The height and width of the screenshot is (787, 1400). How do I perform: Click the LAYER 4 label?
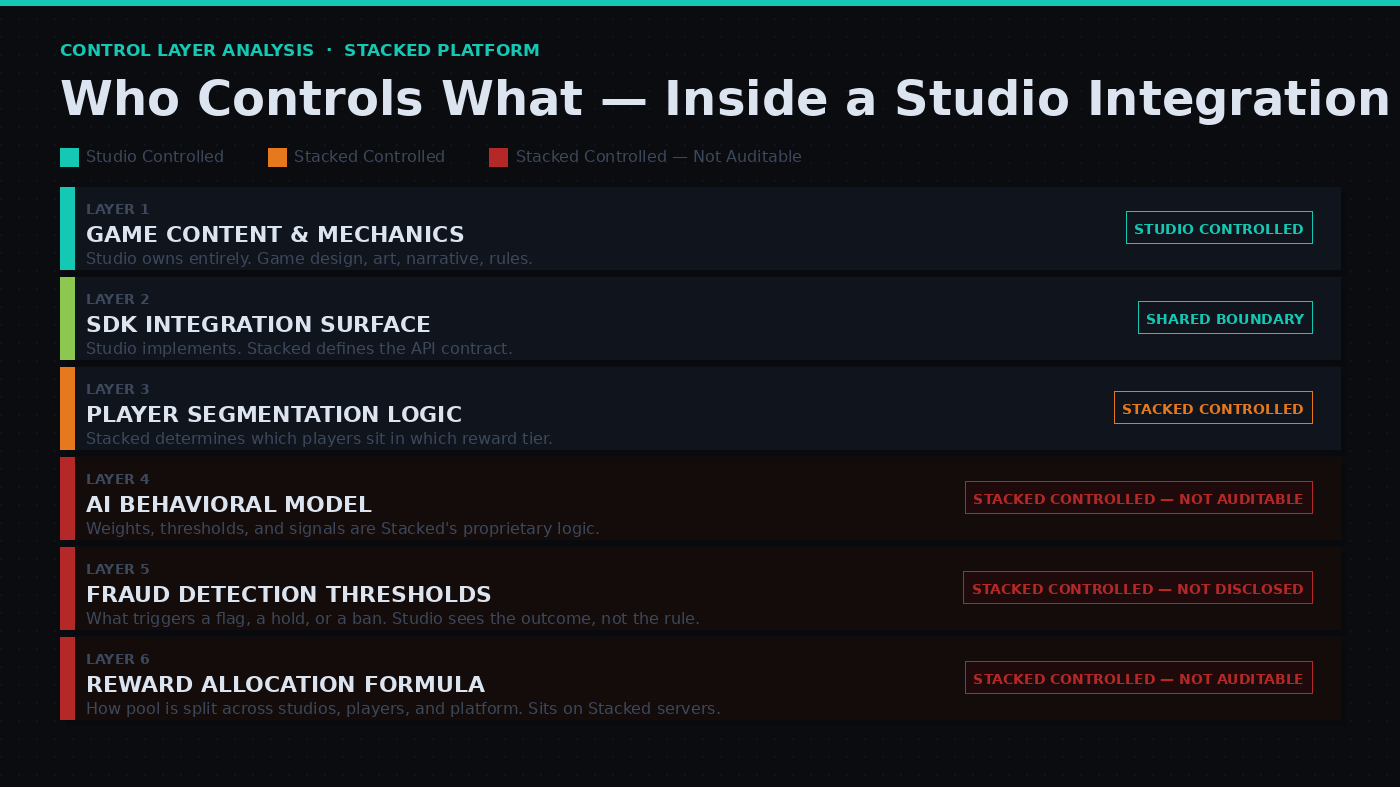pyautogui.click(x=118, y=479)
